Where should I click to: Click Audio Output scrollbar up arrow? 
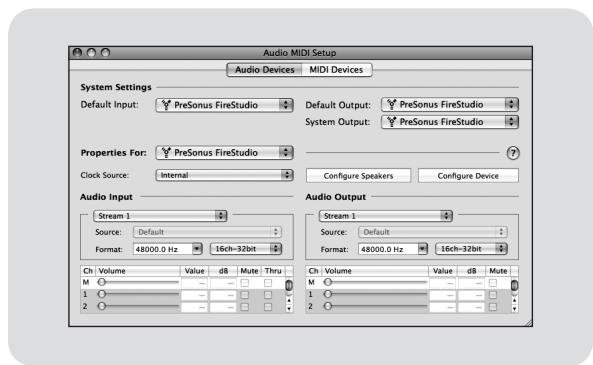click(x=514, y=301)
